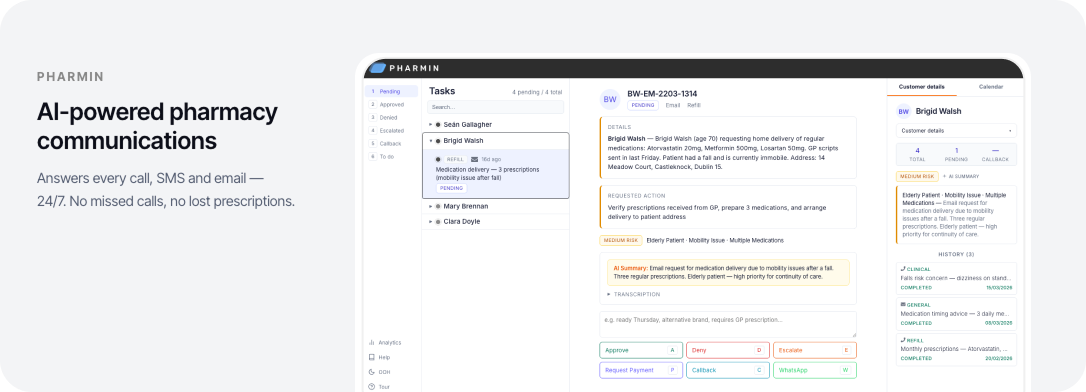Select the Pending queue in sidebar

tap(391, 91)
